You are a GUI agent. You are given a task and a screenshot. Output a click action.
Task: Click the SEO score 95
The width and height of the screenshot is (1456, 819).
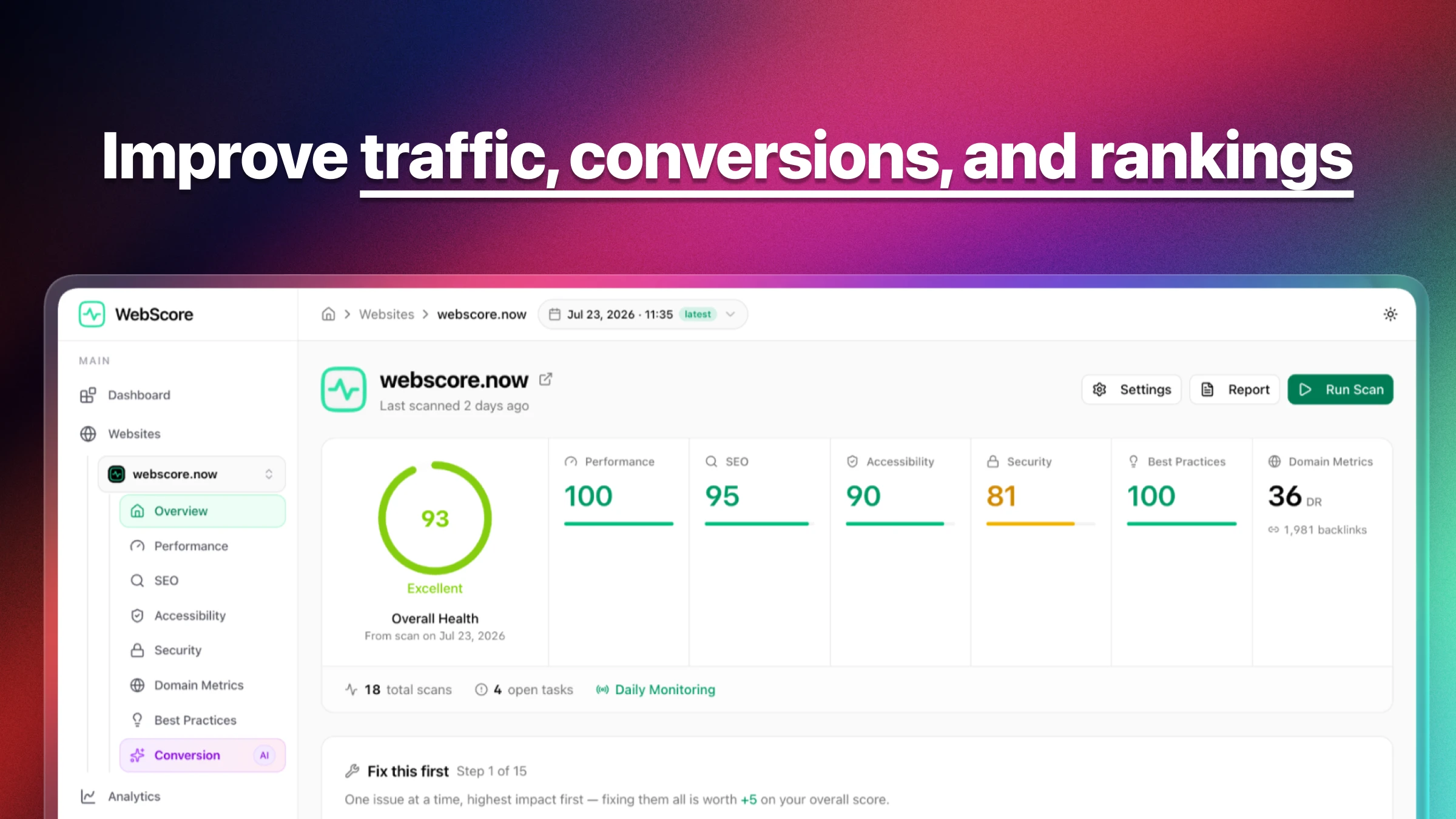[722, 496]
